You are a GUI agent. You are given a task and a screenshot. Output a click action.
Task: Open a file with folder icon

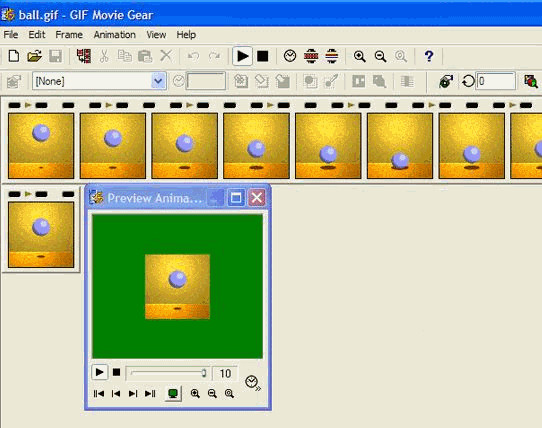pos(34,56)
